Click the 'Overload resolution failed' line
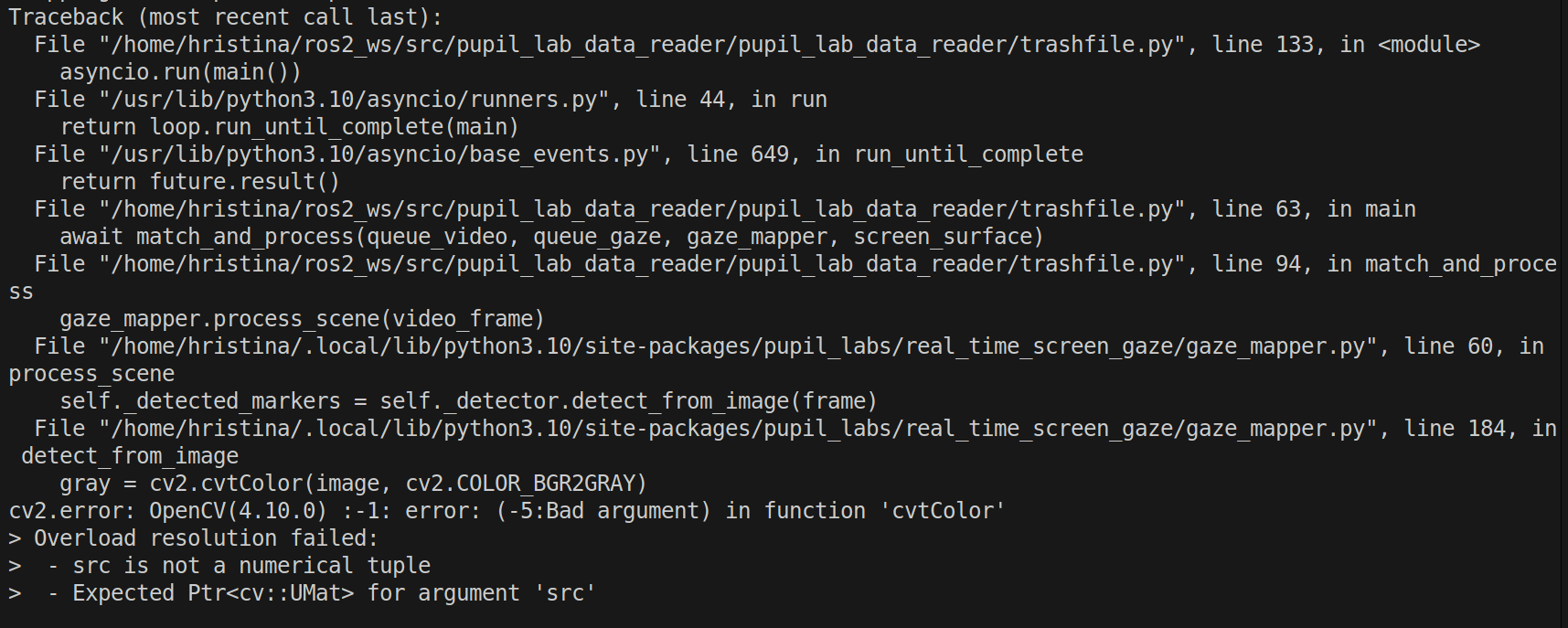Image resolution: width=1568 pixels, height=628 pixels. [x=193, y=538]
